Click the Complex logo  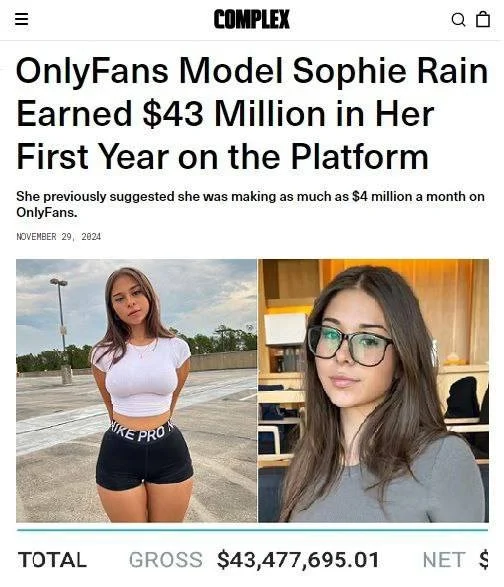[x=252, y=19]
